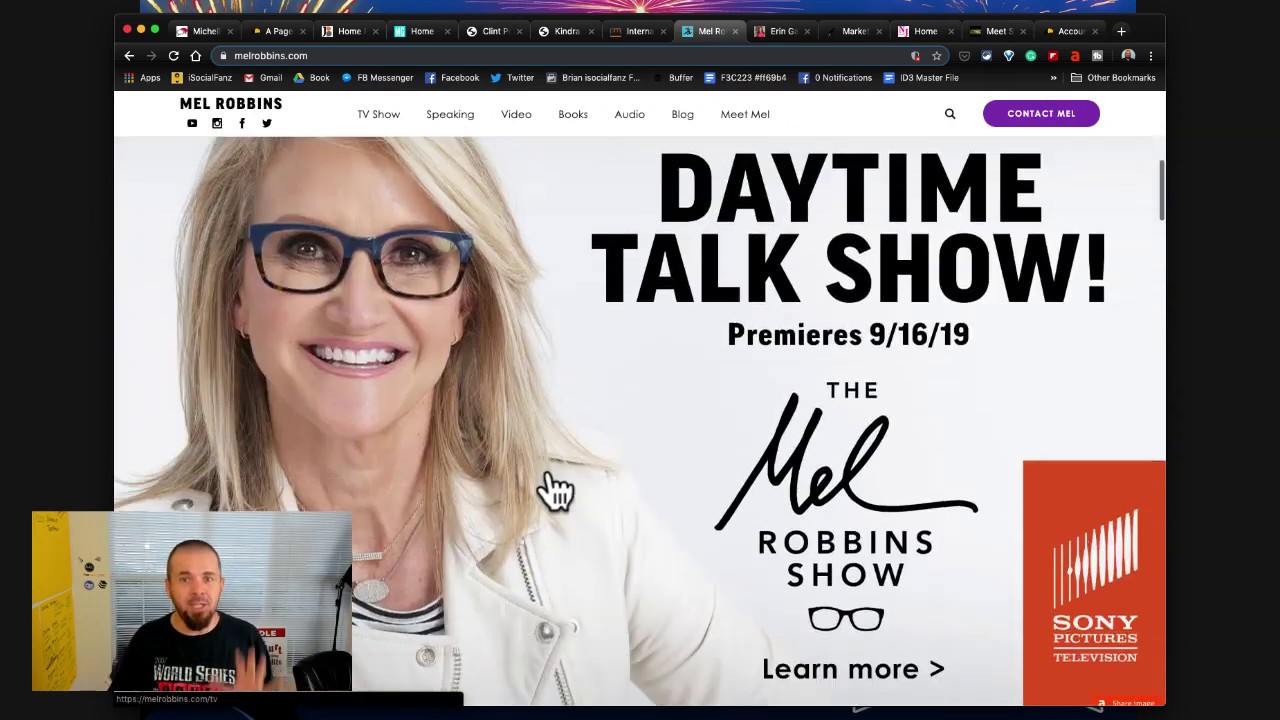Open the Grammarly extension icon
1280x720 pixels.
tap(1031, 56)
